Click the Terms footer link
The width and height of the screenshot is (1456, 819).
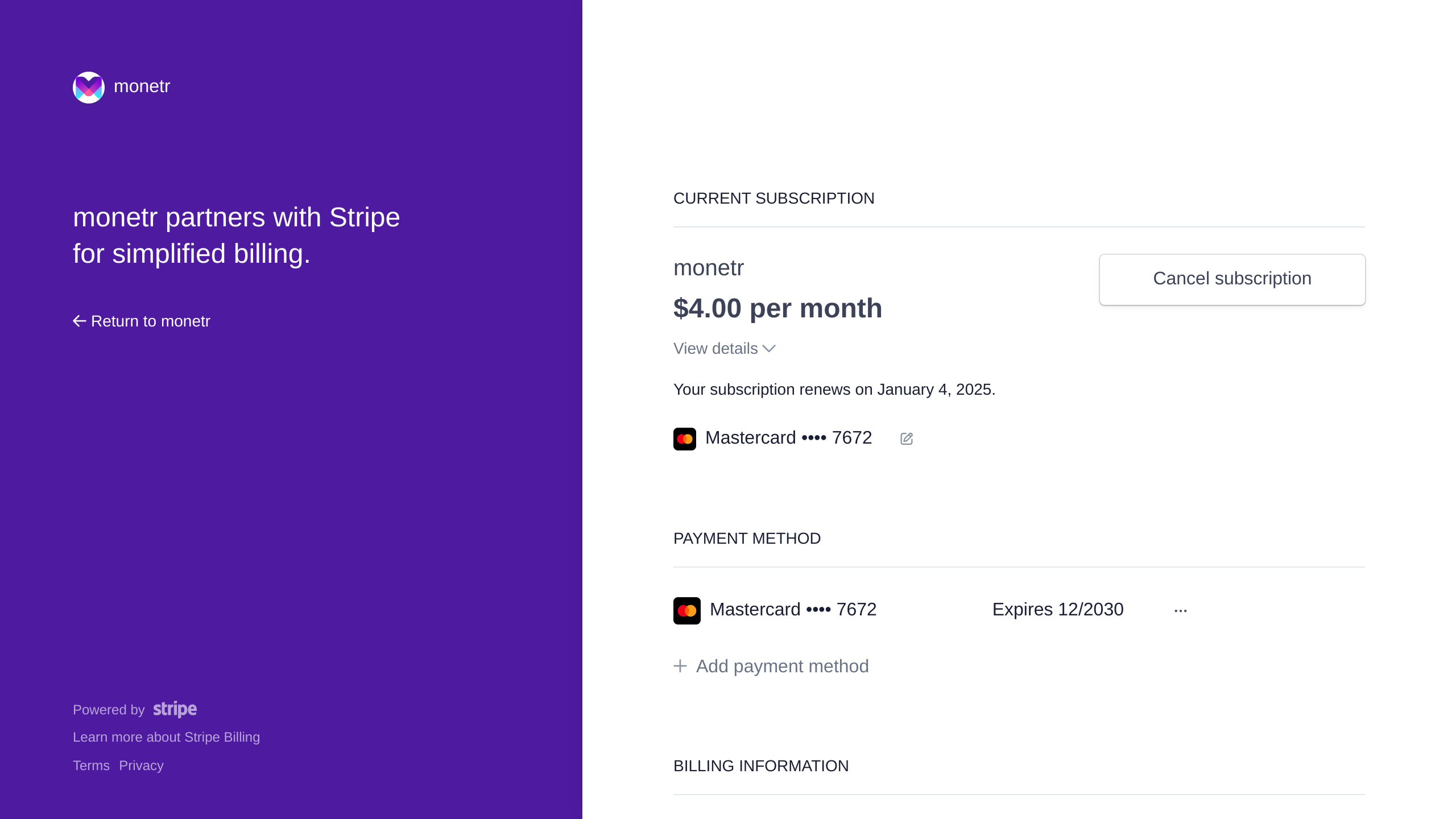pyautogui.click(x=91, y=766)
